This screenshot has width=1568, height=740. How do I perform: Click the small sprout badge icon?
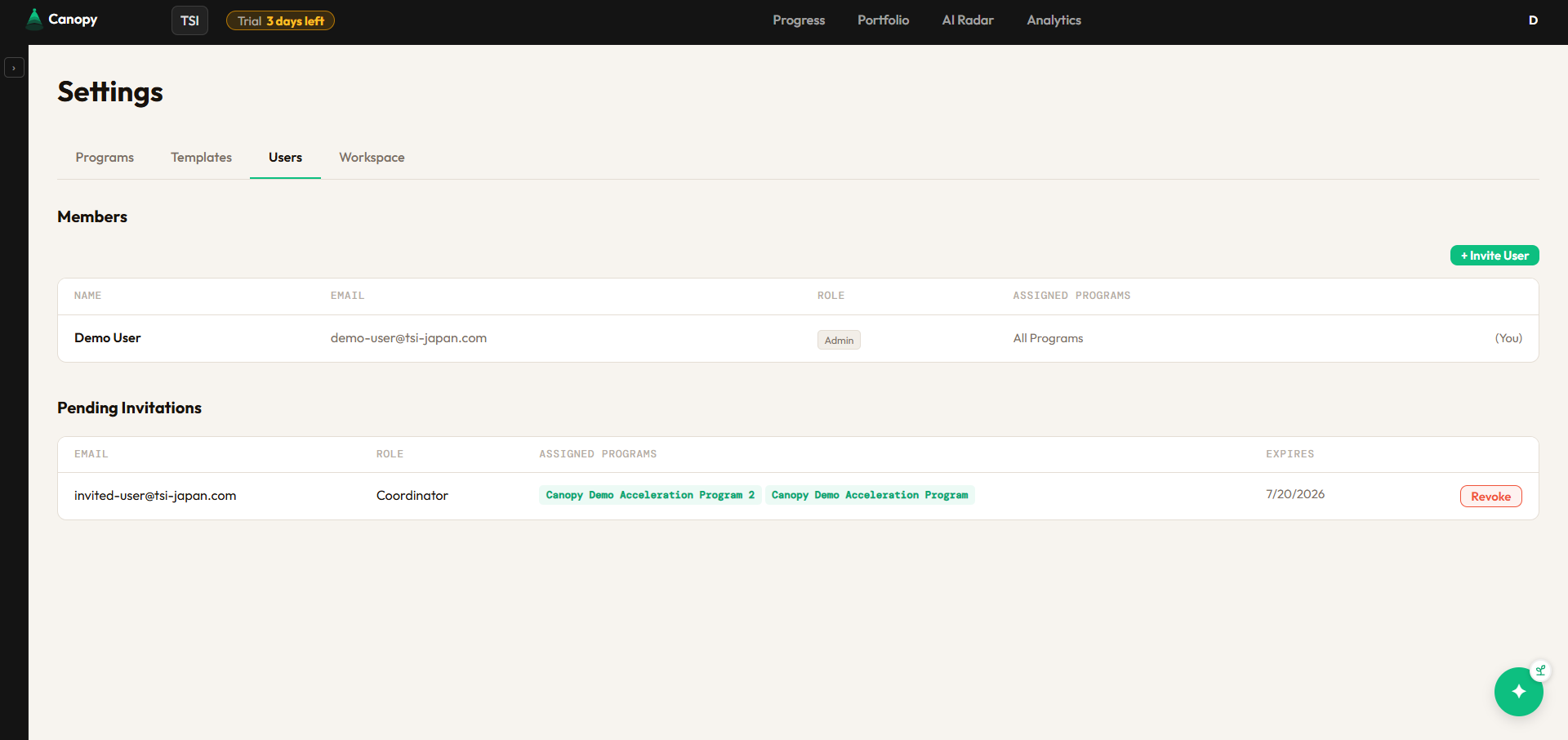[x=1540, y=671]
